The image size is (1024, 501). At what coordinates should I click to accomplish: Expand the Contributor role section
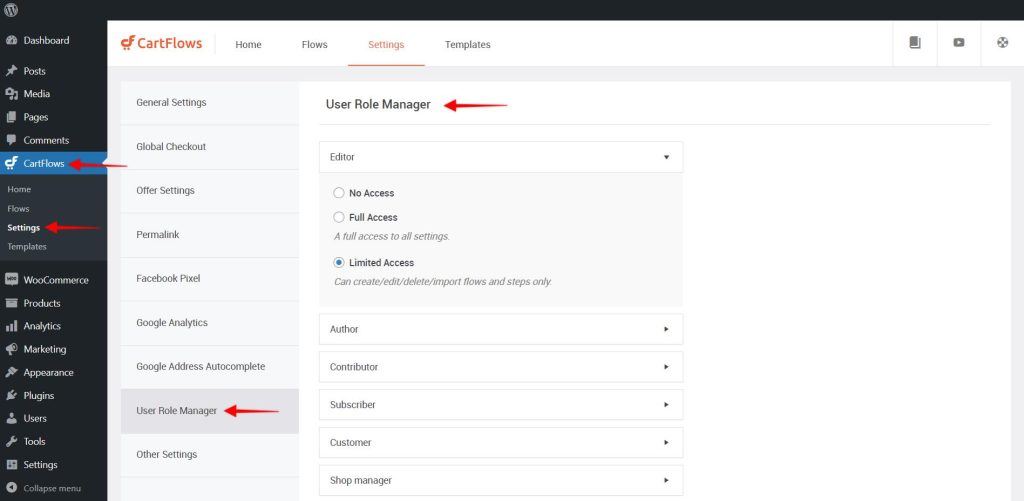(x=501, y=367)
